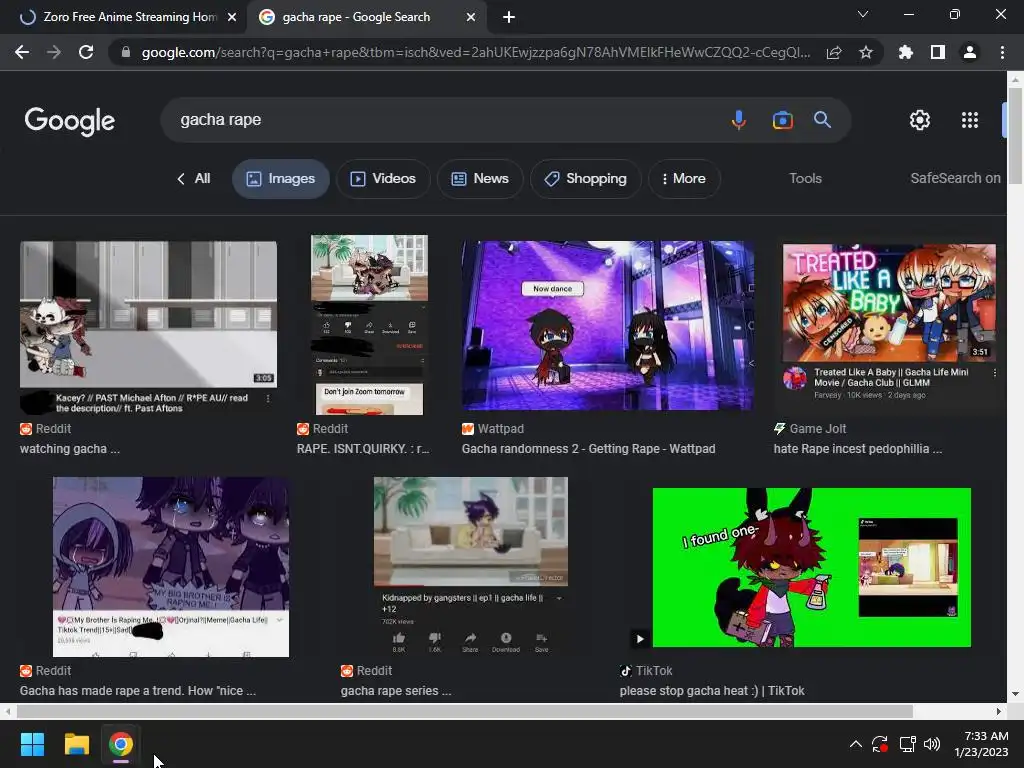Click the sync update tray icon
This screenshot has height=768, width=1024.
point(880,744)
